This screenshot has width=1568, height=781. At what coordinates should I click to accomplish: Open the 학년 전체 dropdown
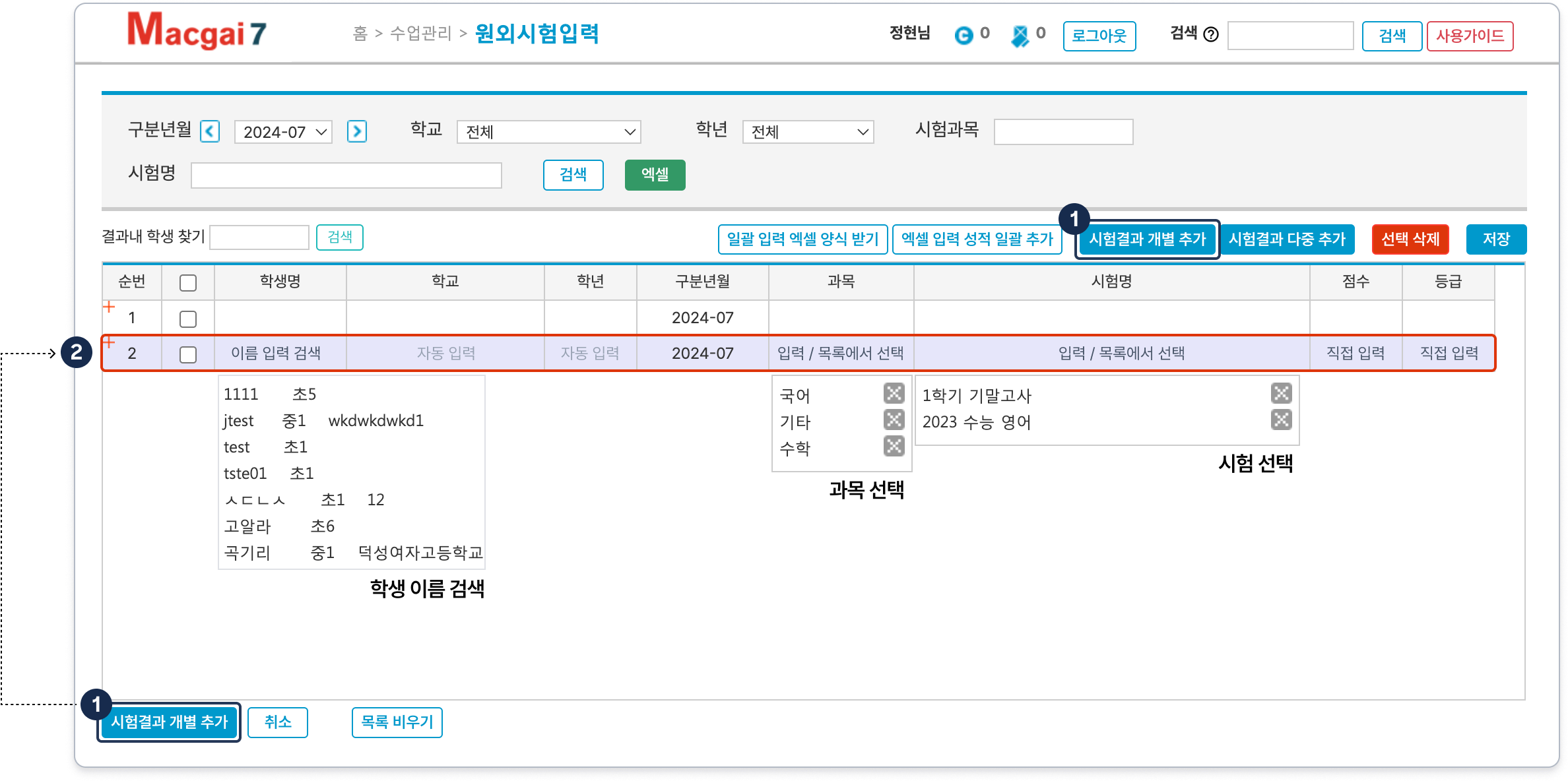[808, 132]
